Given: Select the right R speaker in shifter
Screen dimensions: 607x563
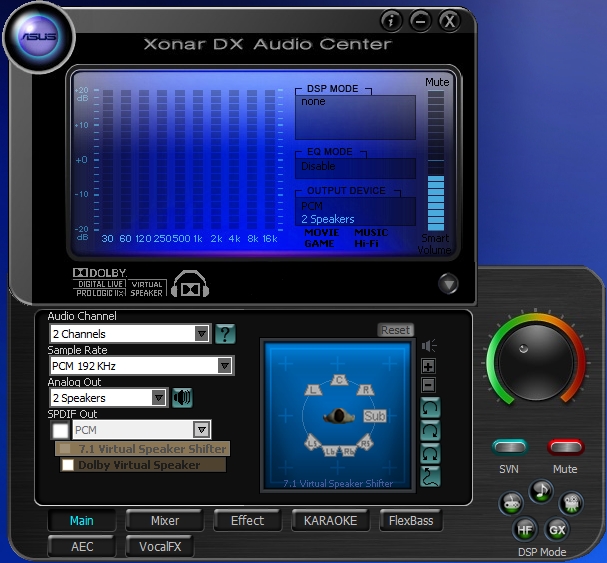Looking at the screenshot, I should [365, 390].
